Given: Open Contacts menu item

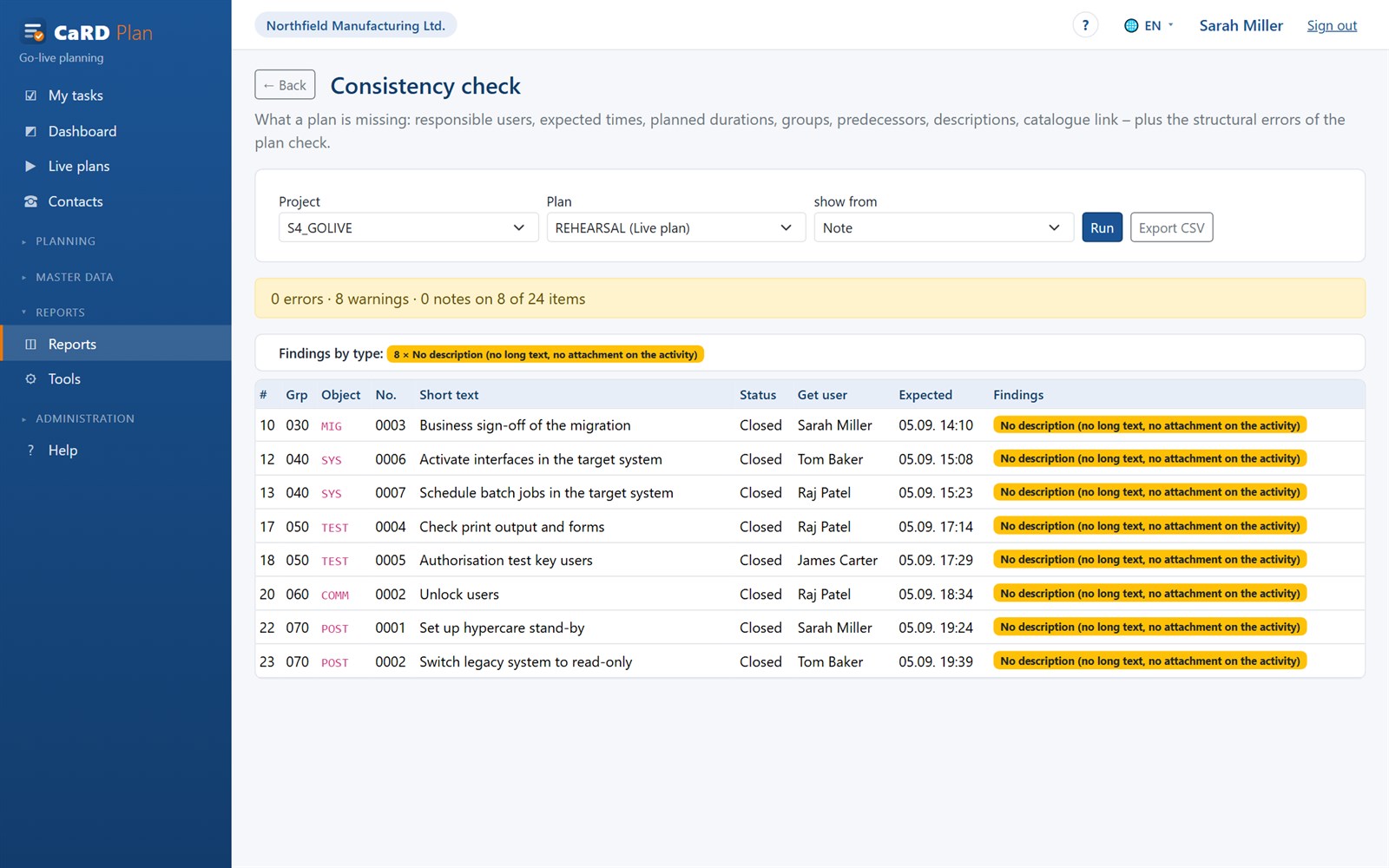Looking at the screenshot, I should point(115,201).
